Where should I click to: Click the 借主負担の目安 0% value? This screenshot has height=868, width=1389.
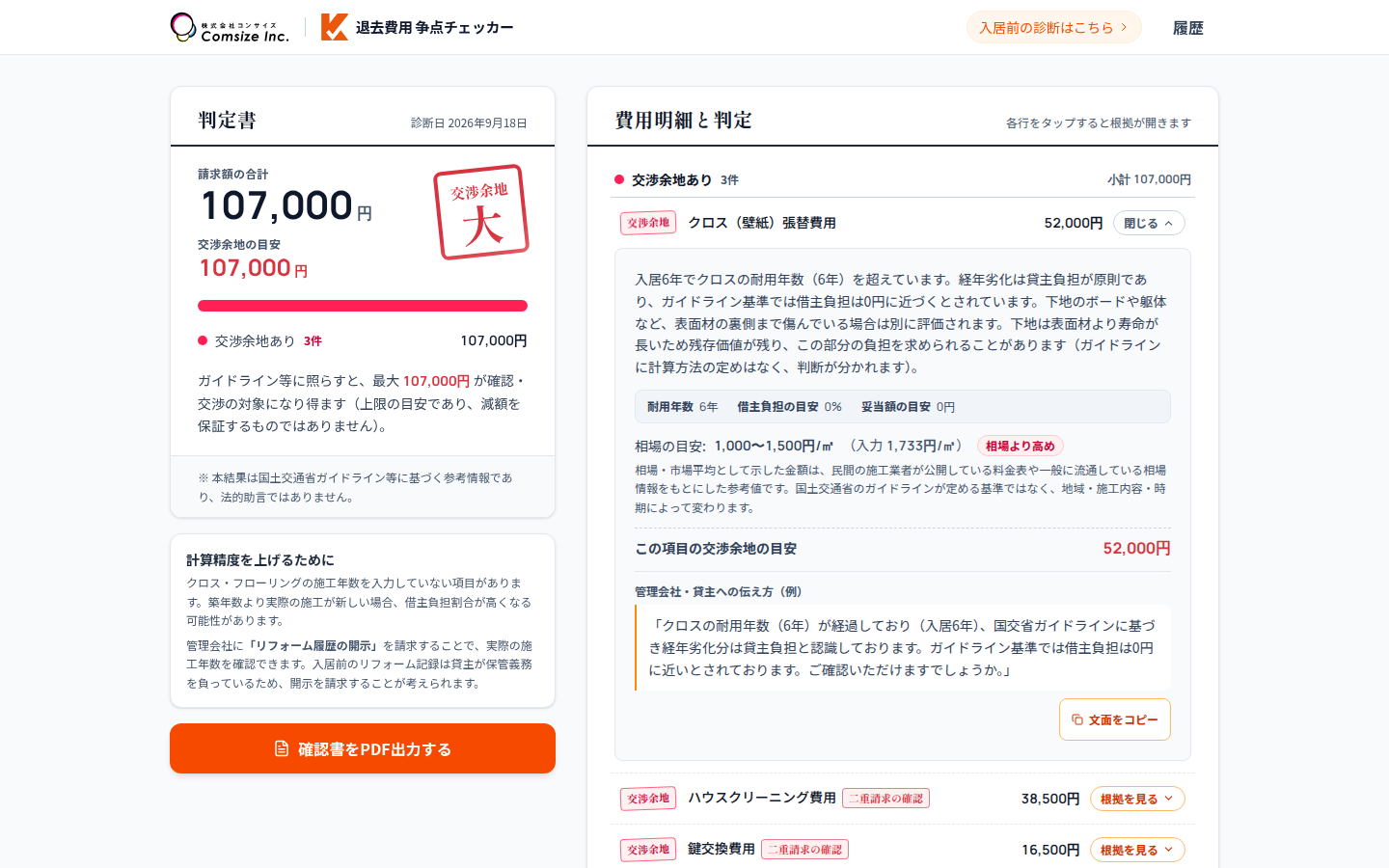(790, 407)
